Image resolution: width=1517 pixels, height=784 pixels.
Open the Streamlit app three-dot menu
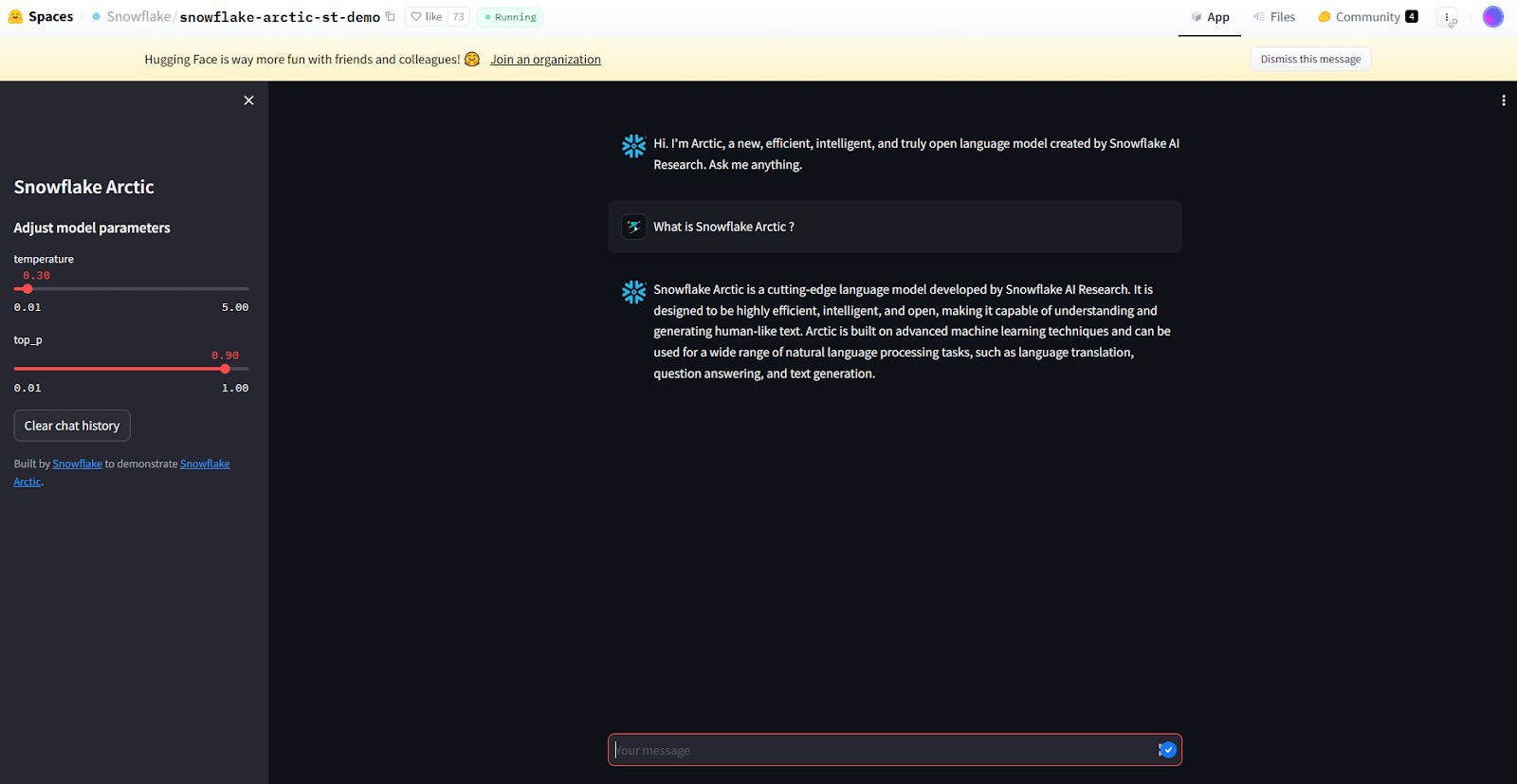pos(1503,100)
